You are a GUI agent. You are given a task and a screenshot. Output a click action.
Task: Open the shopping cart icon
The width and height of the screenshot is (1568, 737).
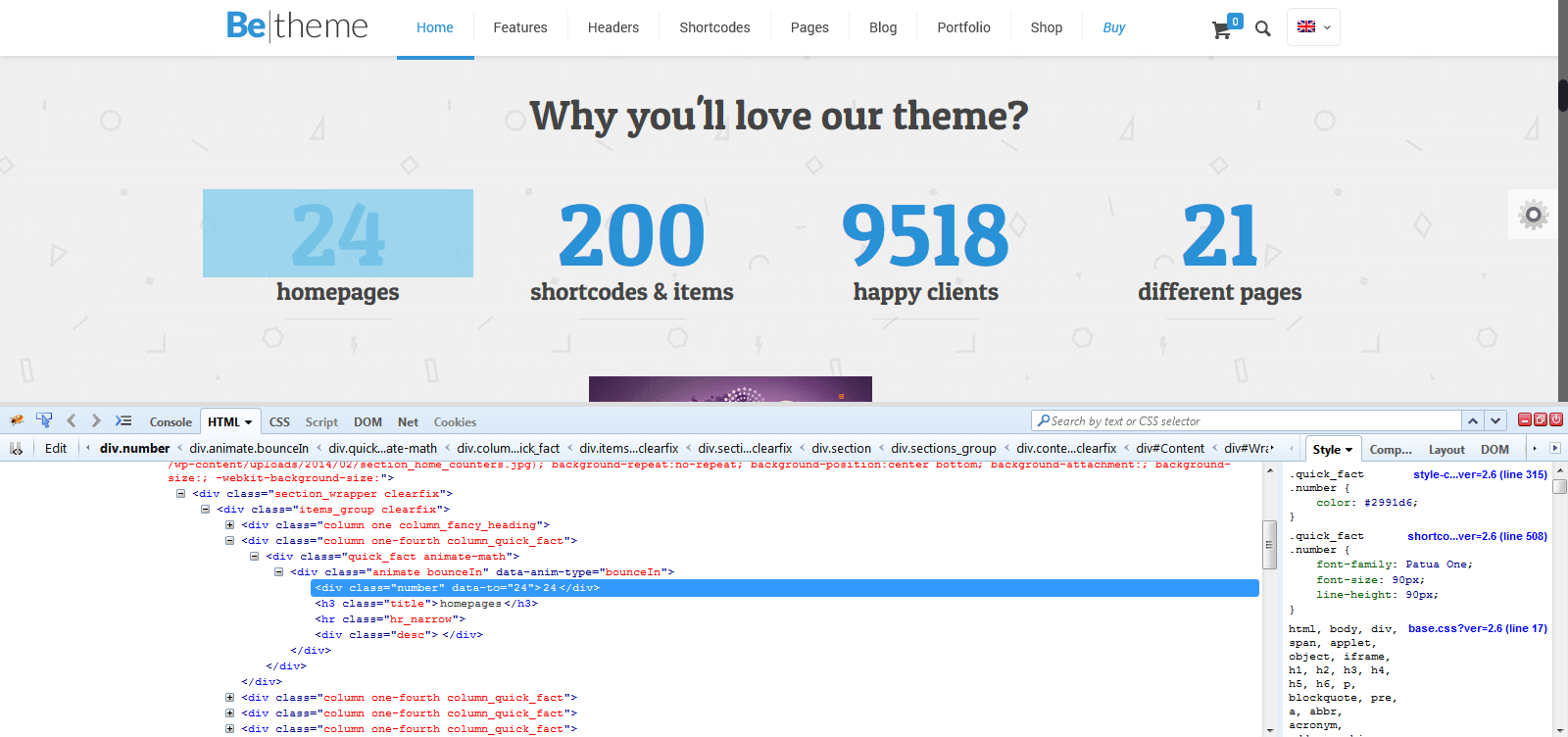(1221, 30)
